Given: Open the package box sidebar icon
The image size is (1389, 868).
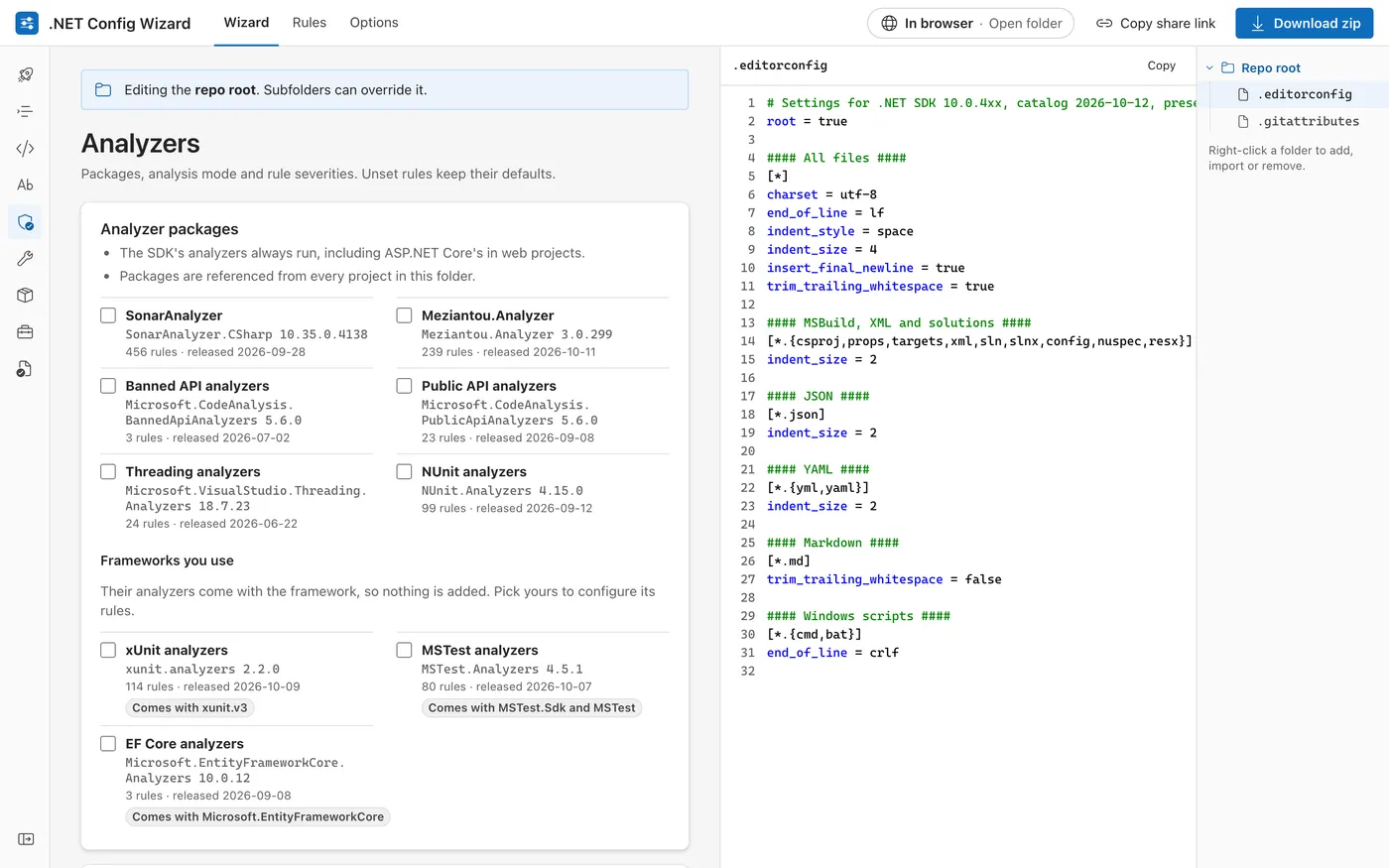Looking at the screenshot, I should pyautogui.click(x=26, y=296).
